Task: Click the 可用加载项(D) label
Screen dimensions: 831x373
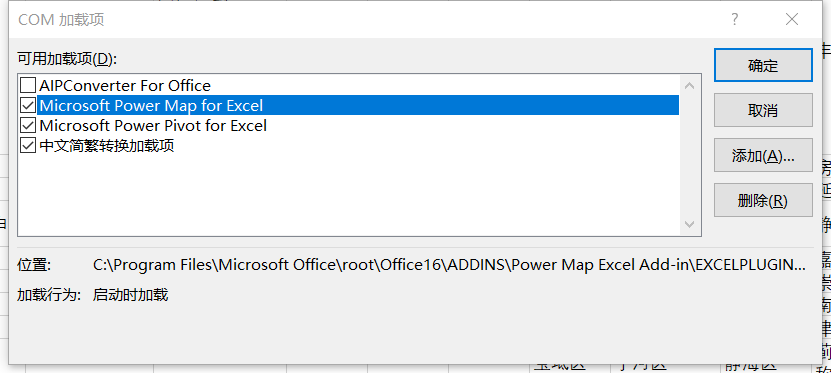Action: [67, 59]
